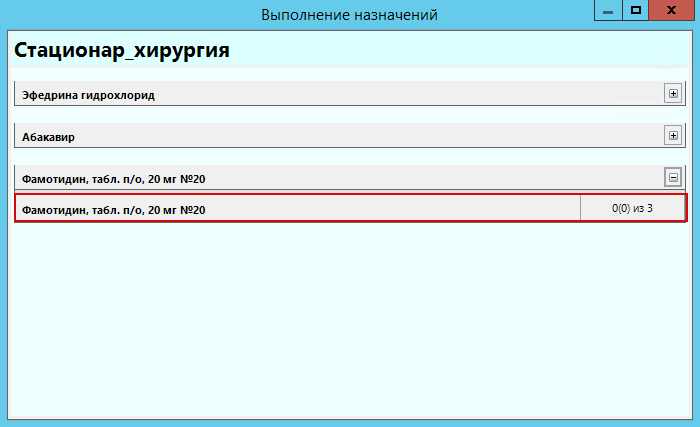The width and height of the screenshot is (700, 427).
Task: Expand the Эфедрина гидрохлорид group with plus icon
Action: click(673, 94)
